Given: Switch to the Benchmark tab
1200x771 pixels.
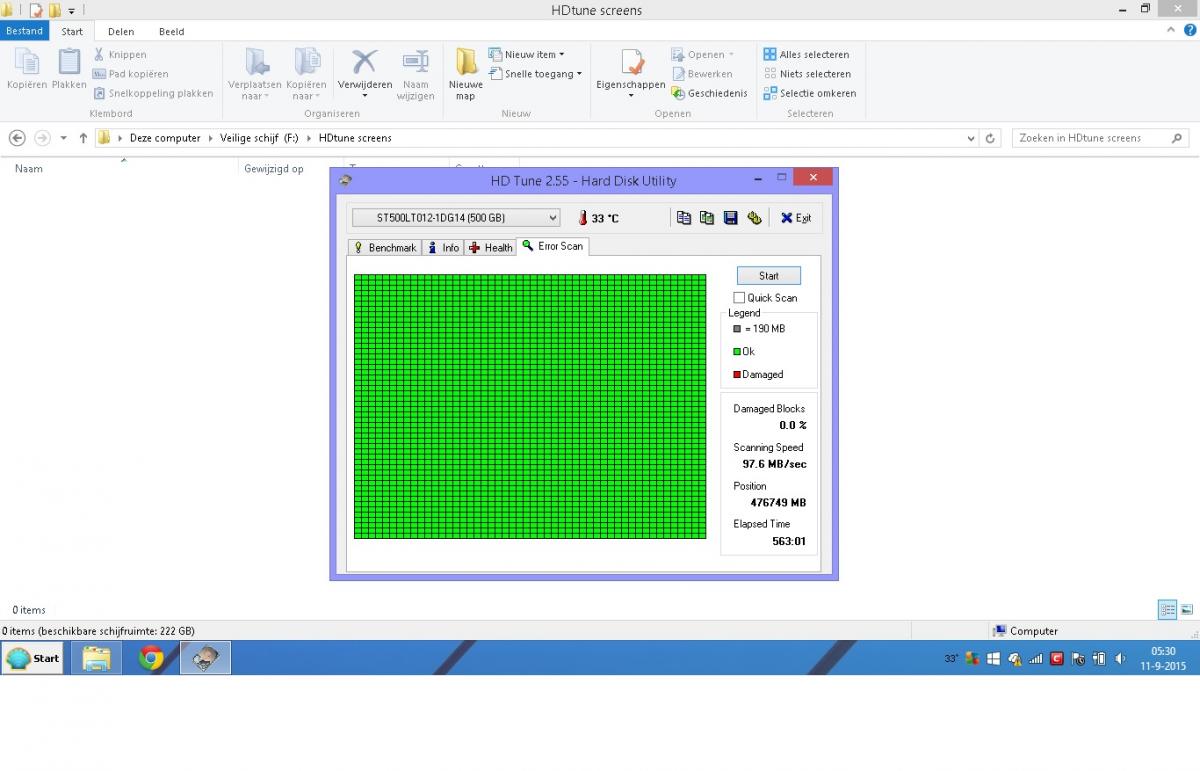Looking at the screenshot, I should (385, 247).
